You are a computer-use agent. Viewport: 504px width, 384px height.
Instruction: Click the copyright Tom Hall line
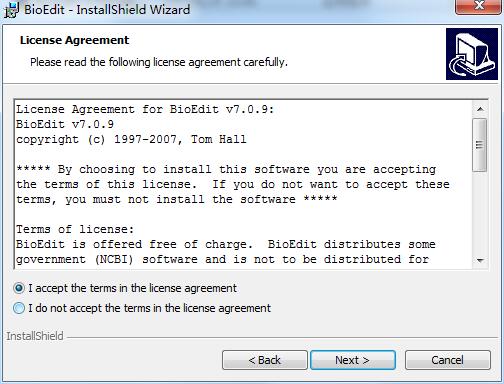click(x=131, y=139)
